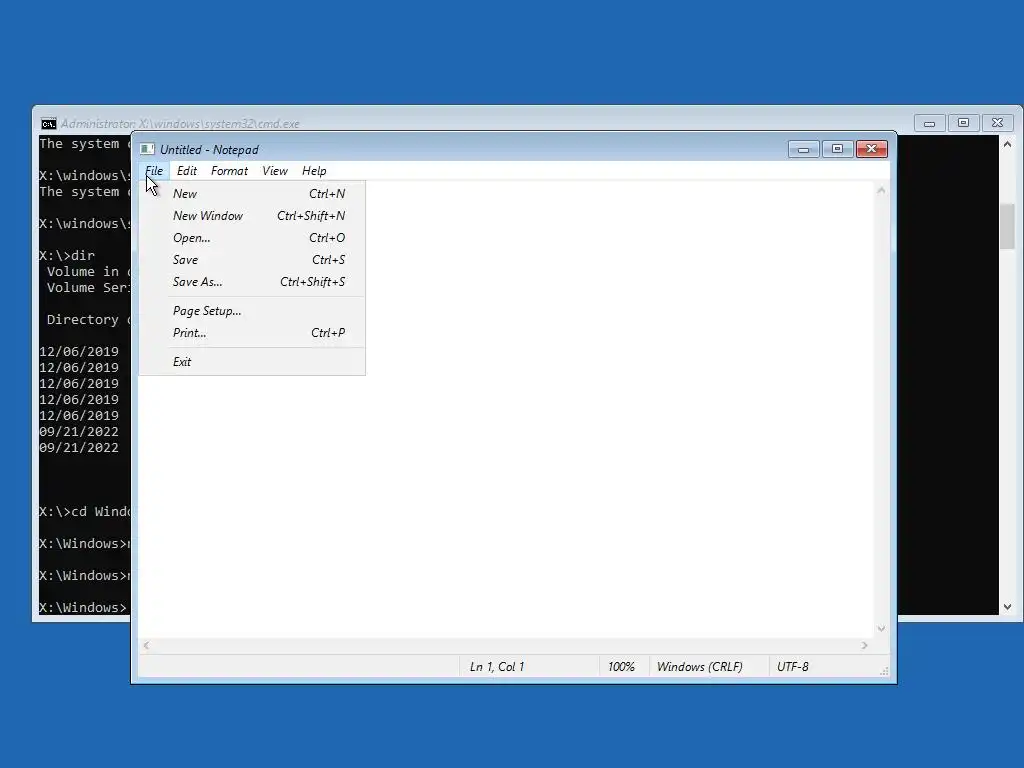1024x768 pixels.
Task: Click Notepad vertical scrollbar down arrow
Action: 881,629
